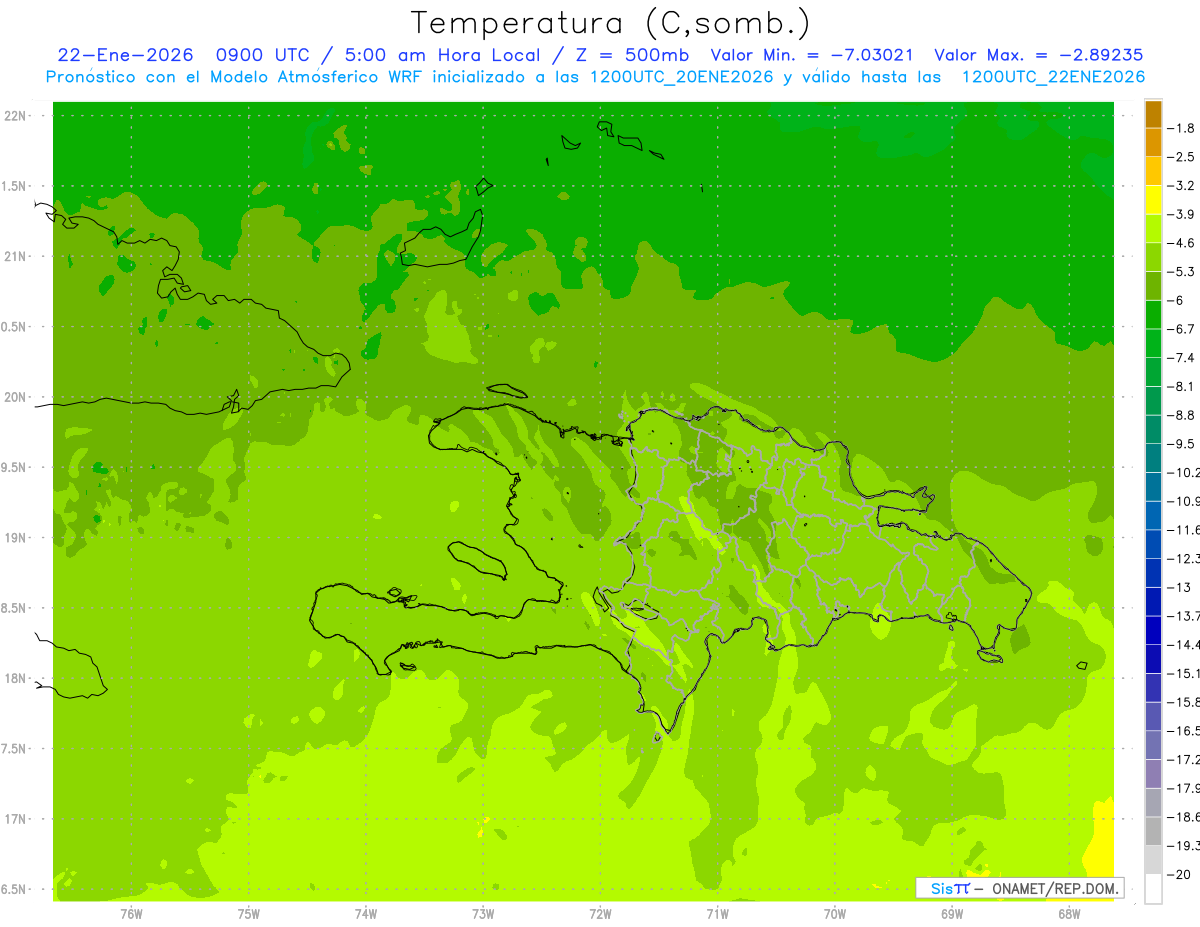Viewport: 1200px width, 927px height.
Task: Click the valid-until time "1200UTC_22ENE2026"
Action: (x=1052, y=77)
